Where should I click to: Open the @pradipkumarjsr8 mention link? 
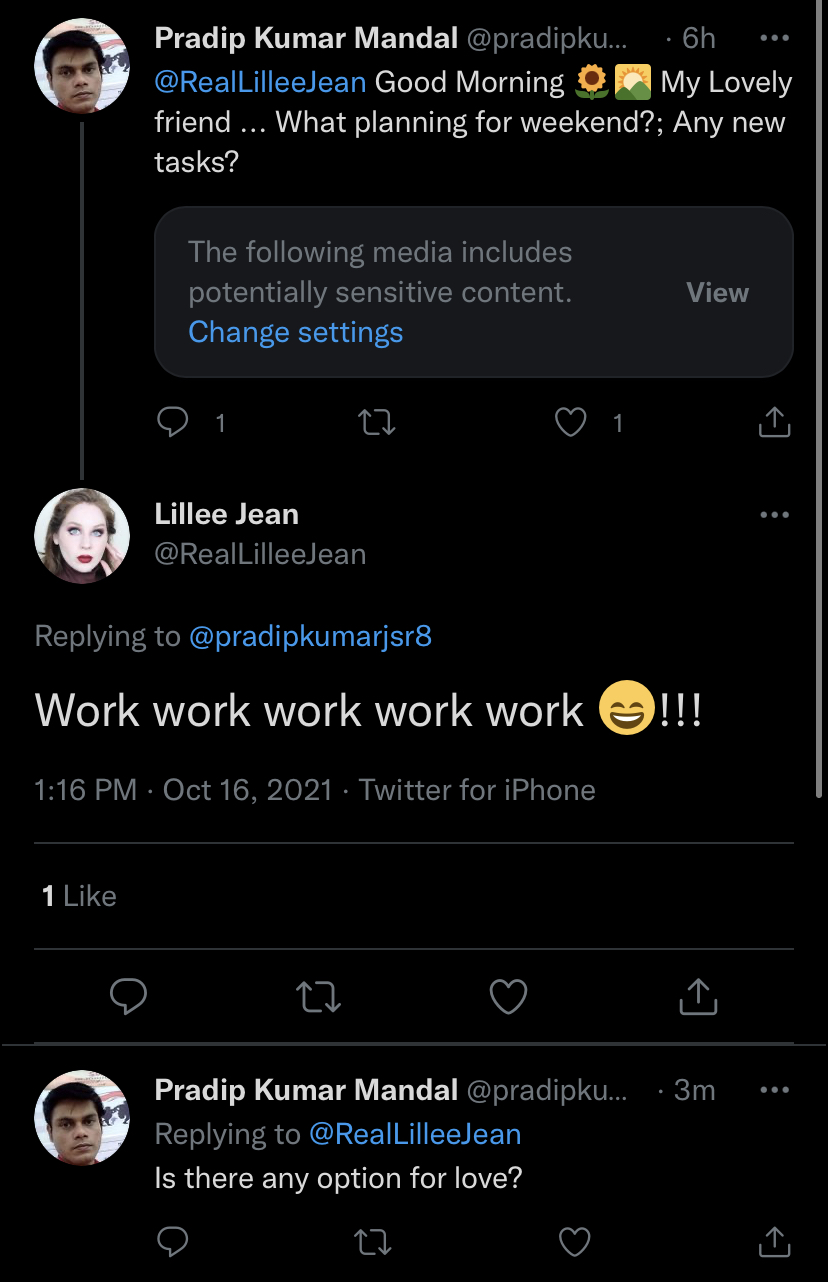point(310,636)
